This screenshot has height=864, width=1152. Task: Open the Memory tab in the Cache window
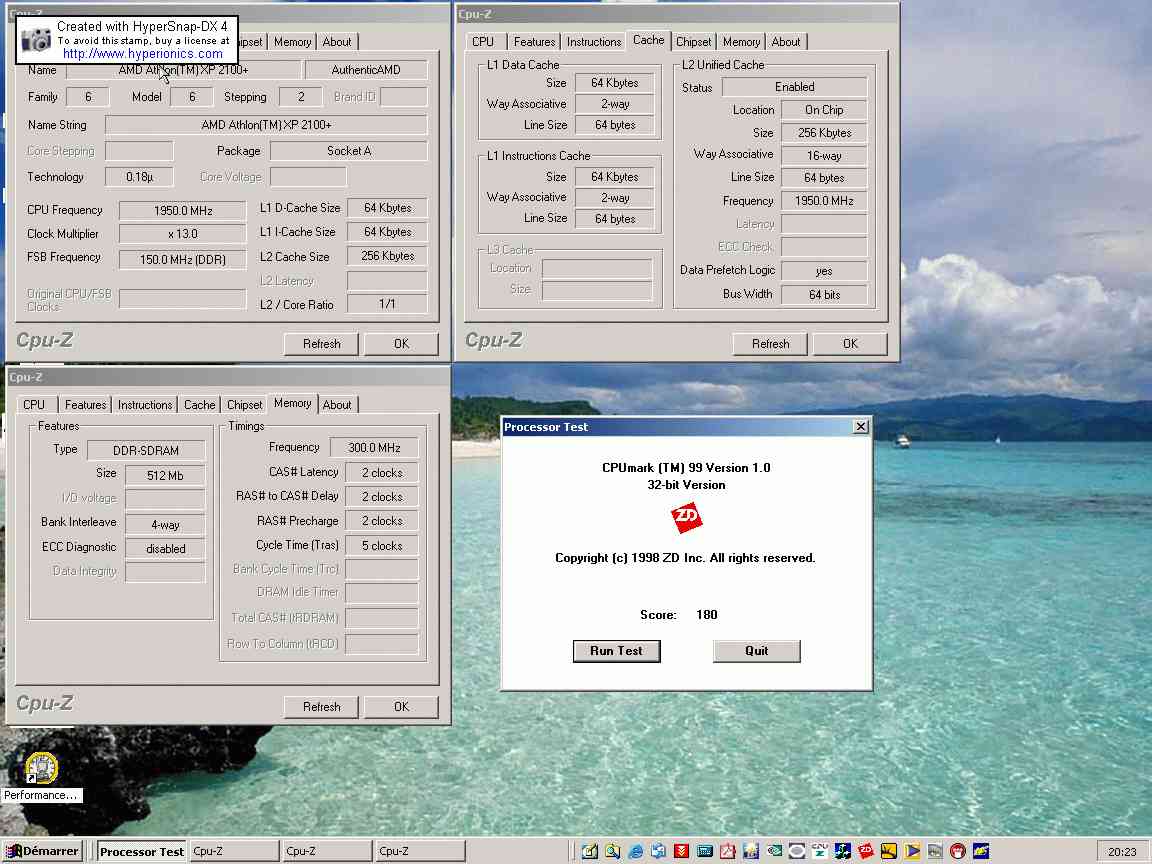pyautogui.click(x=741, y=42)
